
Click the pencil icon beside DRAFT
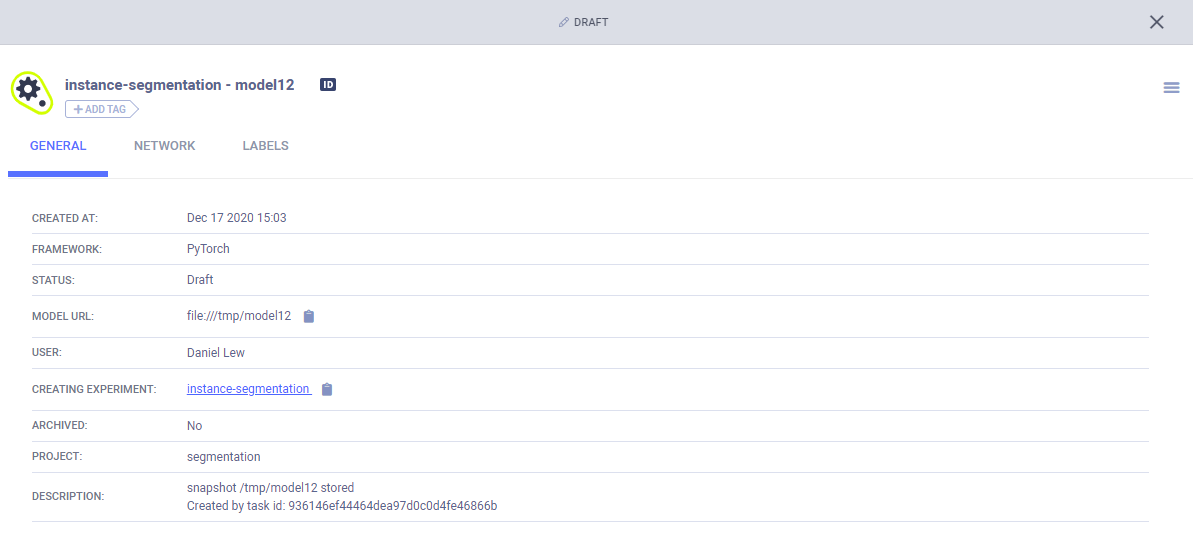click(x=564, y=22)
